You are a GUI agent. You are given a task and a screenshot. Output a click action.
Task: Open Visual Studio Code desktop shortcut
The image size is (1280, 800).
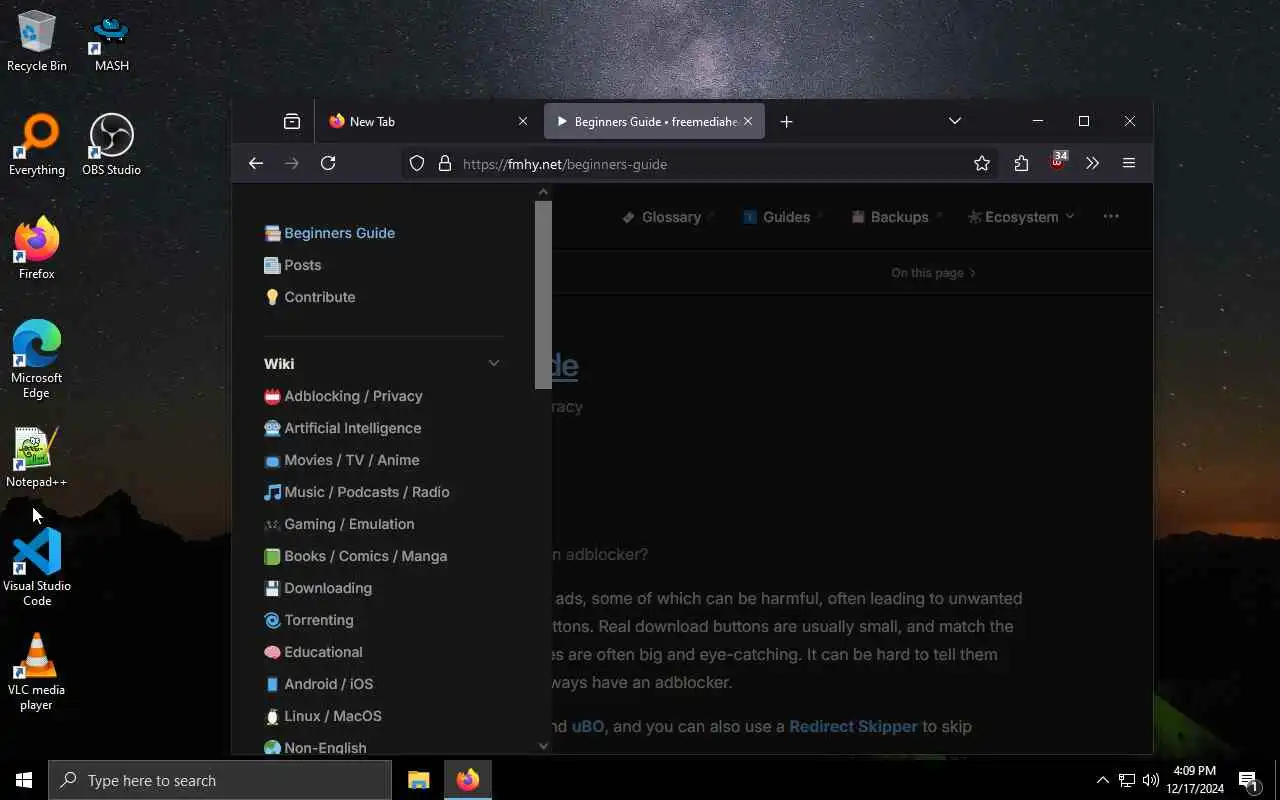pos(37,568)
